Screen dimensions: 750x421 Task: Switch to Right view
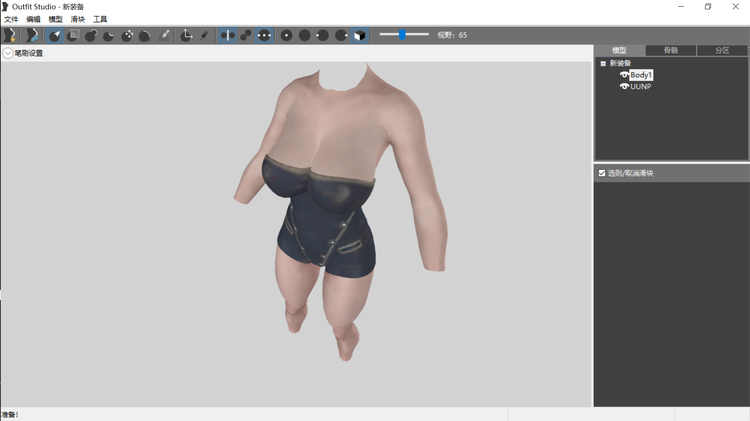(x=341, y=35)
